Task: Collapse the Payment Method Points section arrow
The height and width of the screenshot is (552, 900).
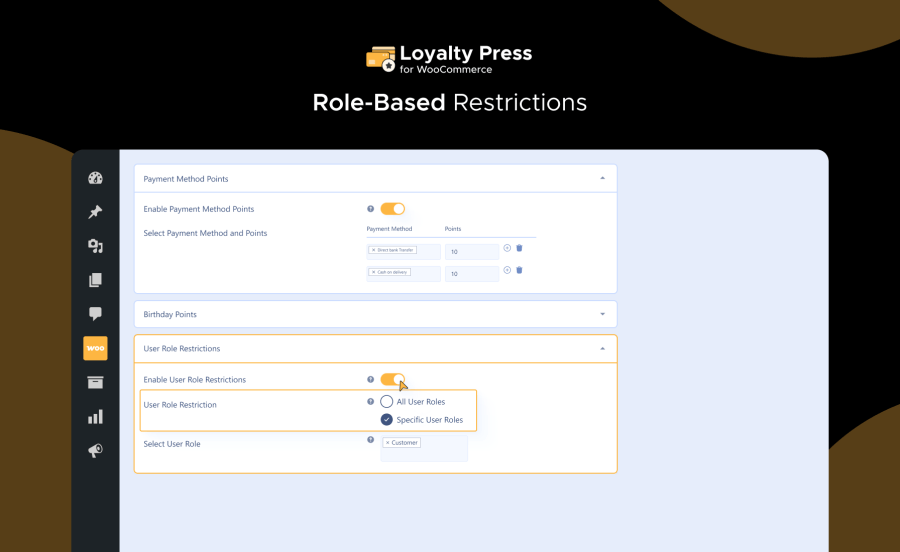Action: click(602, 178)
